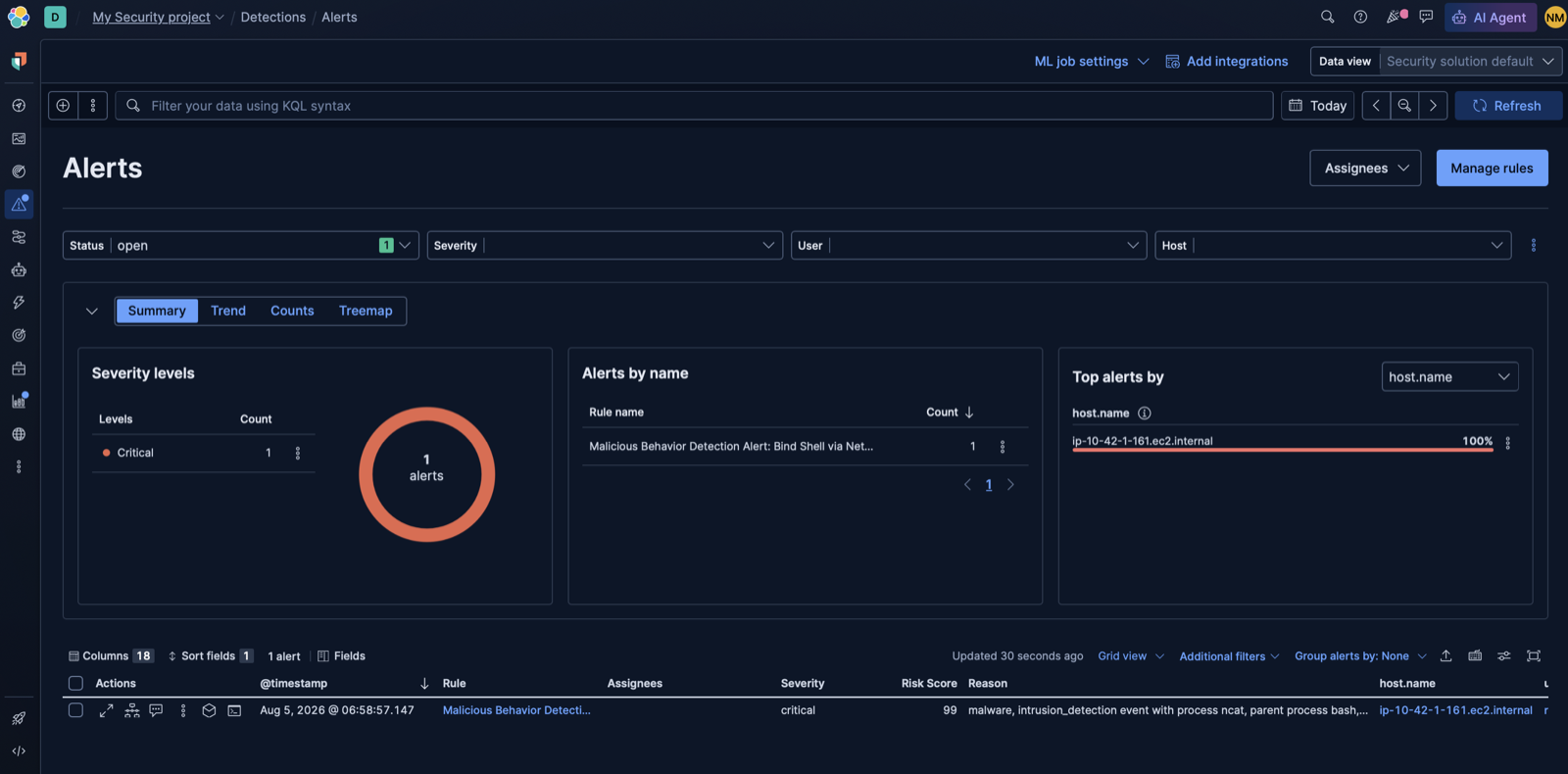The image size is (1568, 774).
Task: Open the Today date picker
Action: (x=1317, y=106)
